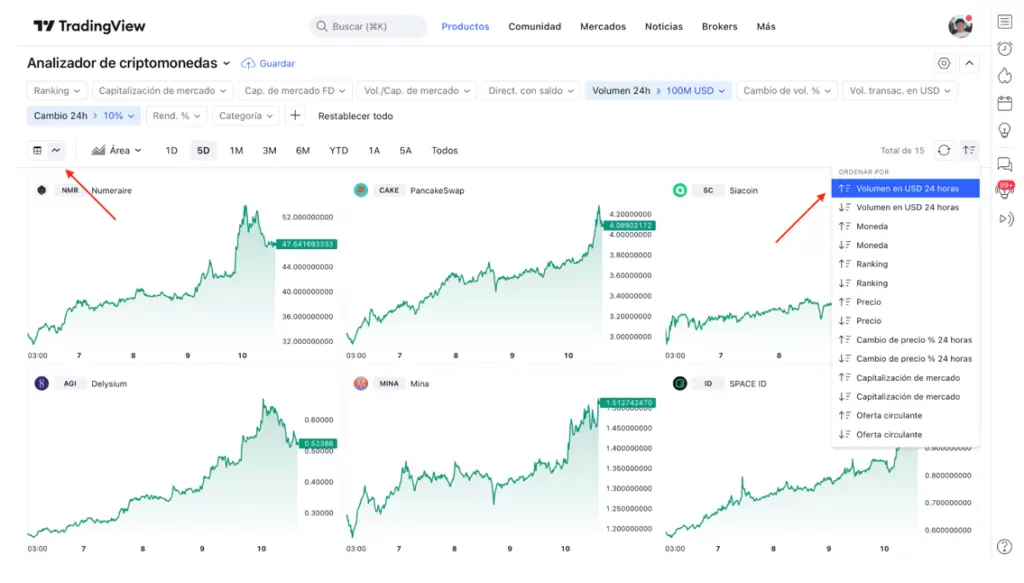Open Vol. transac. en USD dropdown
This screenshot has height=583, width=1024.
click(899, 91)
